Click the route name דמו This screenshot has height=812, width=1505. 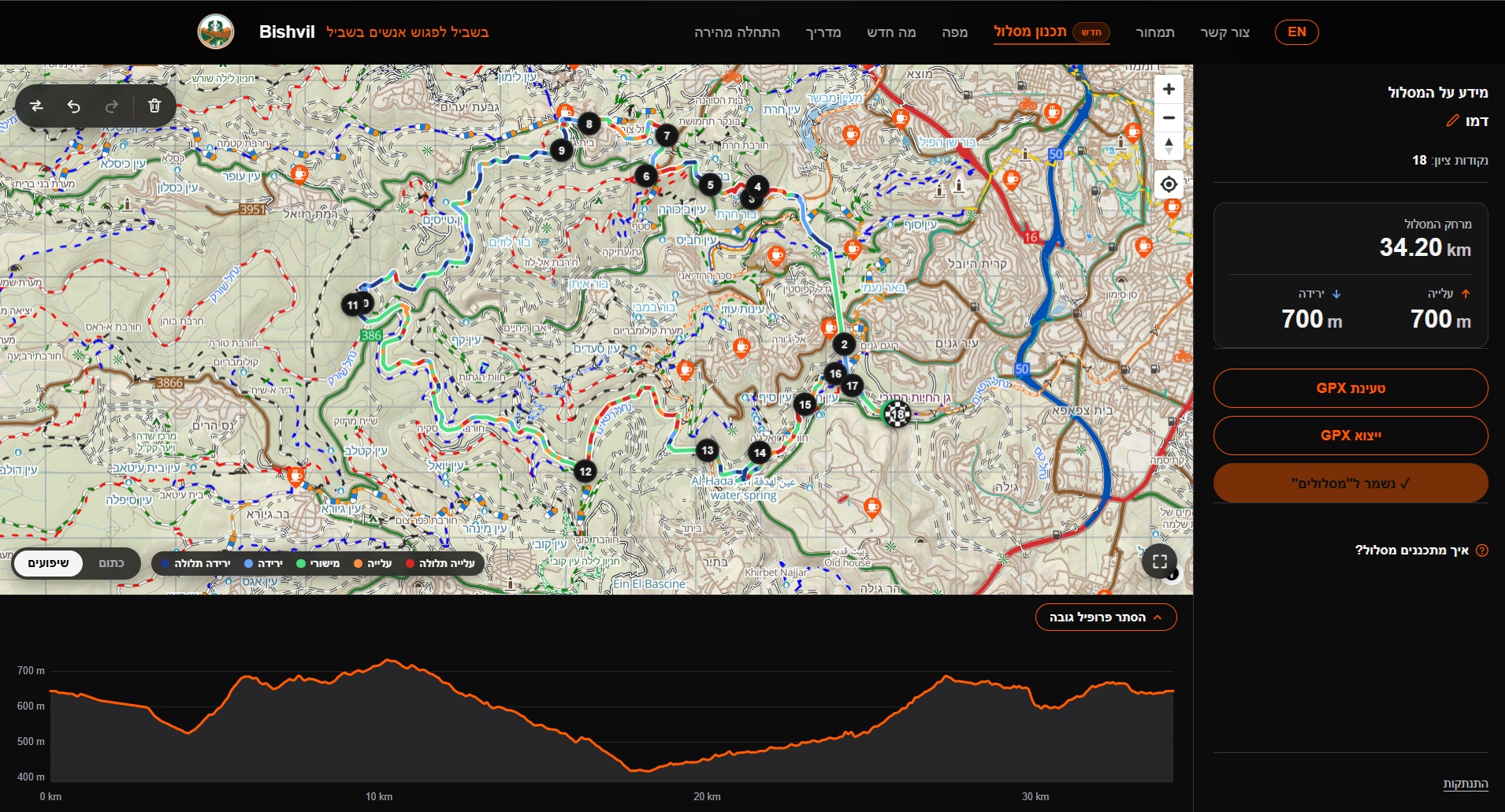(1477, 121)
